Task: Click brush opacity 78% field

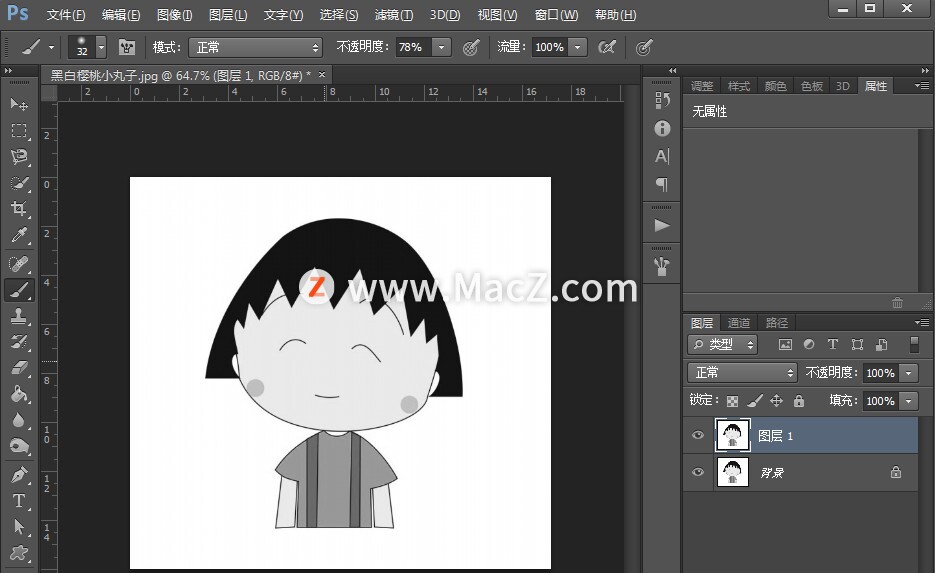Action: [413, 47]
